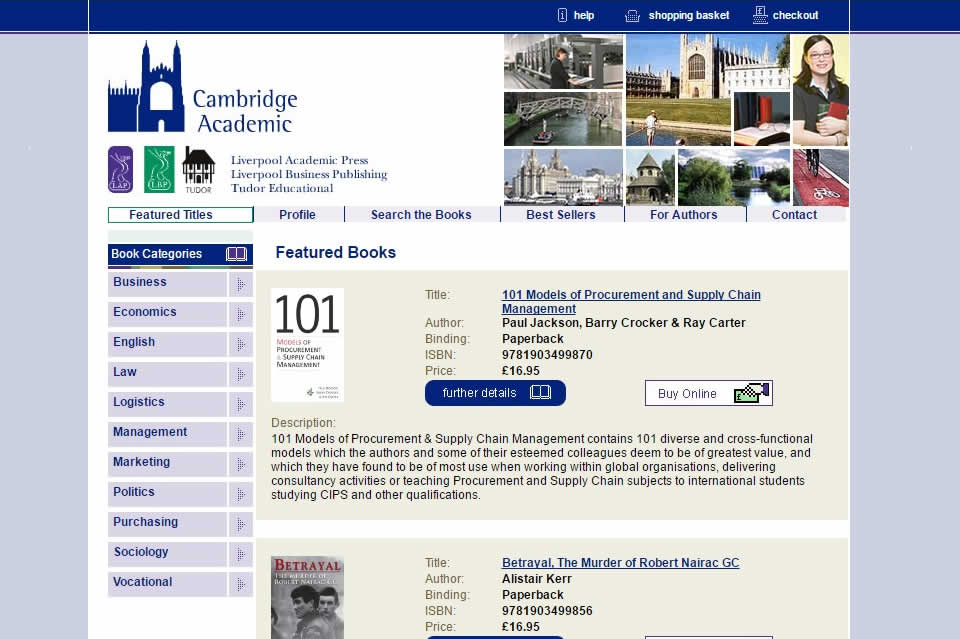Select the Management category
The height and width of the screenshot is (639, 960).
[x=167, y=434]
